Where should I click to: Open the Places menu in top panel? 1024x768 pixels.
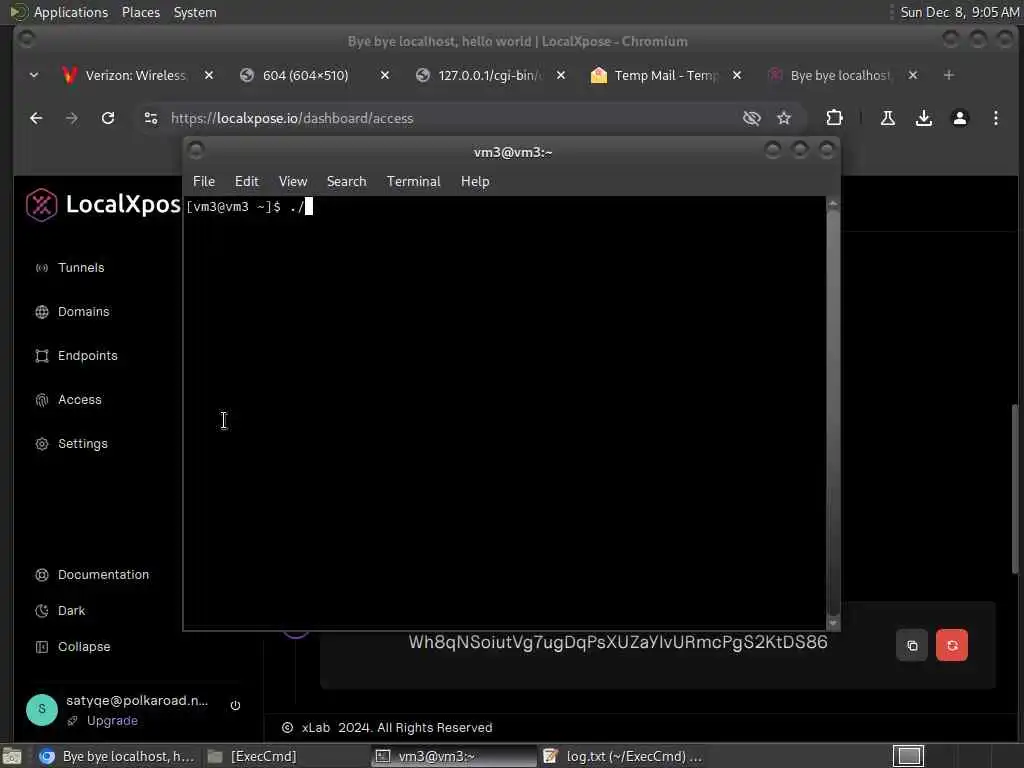[141, 12]
